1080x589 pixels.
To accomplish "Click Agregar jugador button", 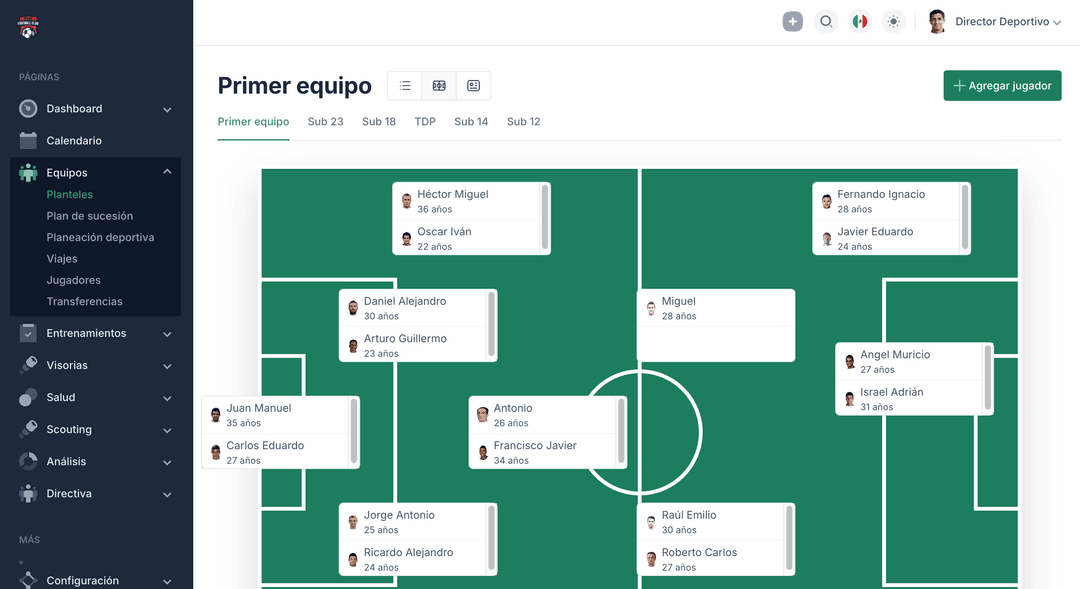I will click(1002, 86).
